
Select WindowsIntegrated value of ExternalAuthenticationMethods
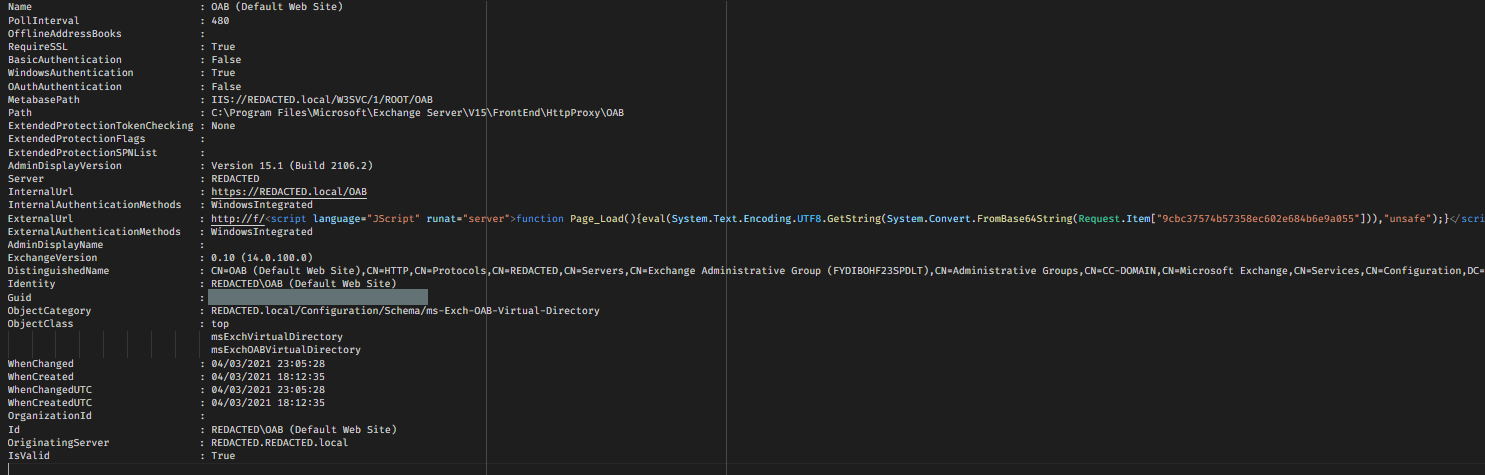(262, 232)
